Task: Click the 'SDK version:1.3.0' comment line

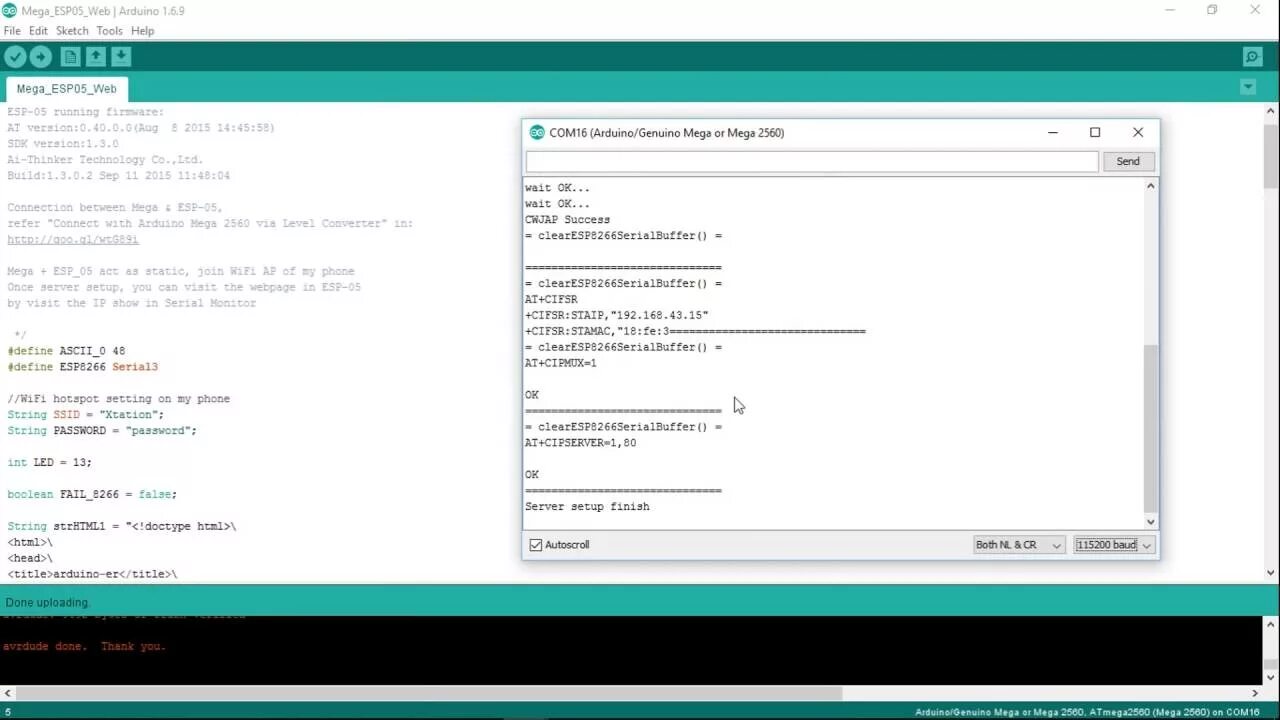Action: click(x=62, y=144)
